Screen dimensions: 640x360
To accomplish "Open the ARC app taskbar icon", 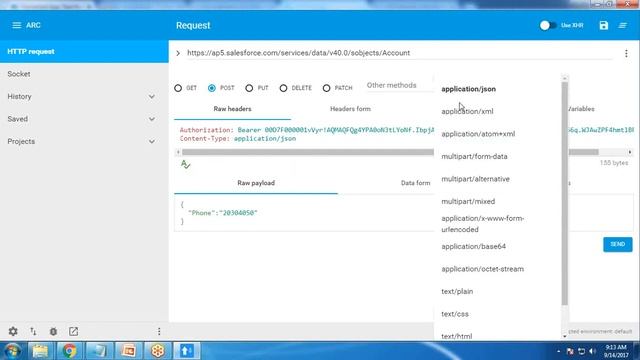I will tap(187, 351).
